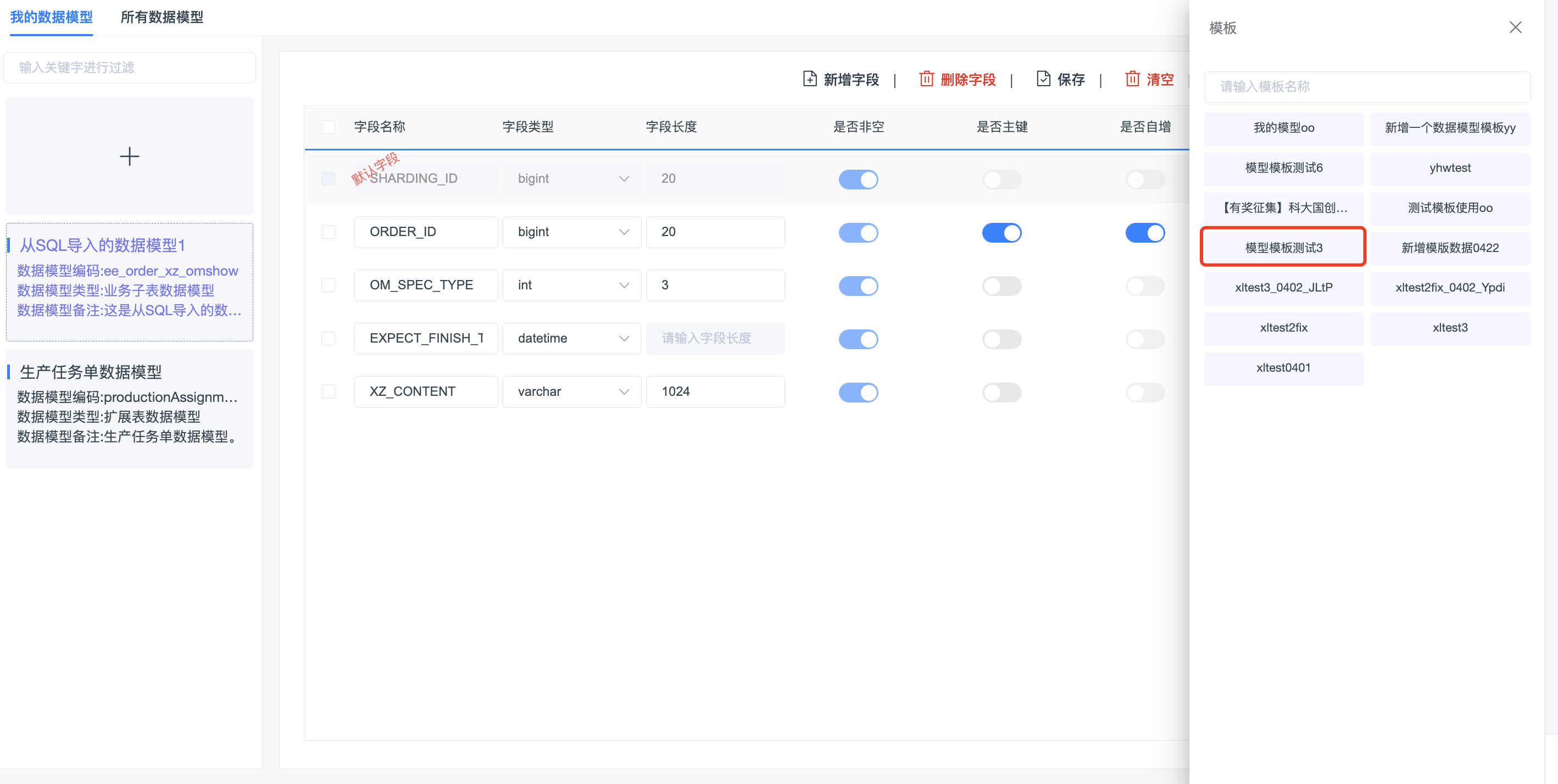
Task: Enable 是否主键 for XZ_CONTENT
Action: (1001, 393)
